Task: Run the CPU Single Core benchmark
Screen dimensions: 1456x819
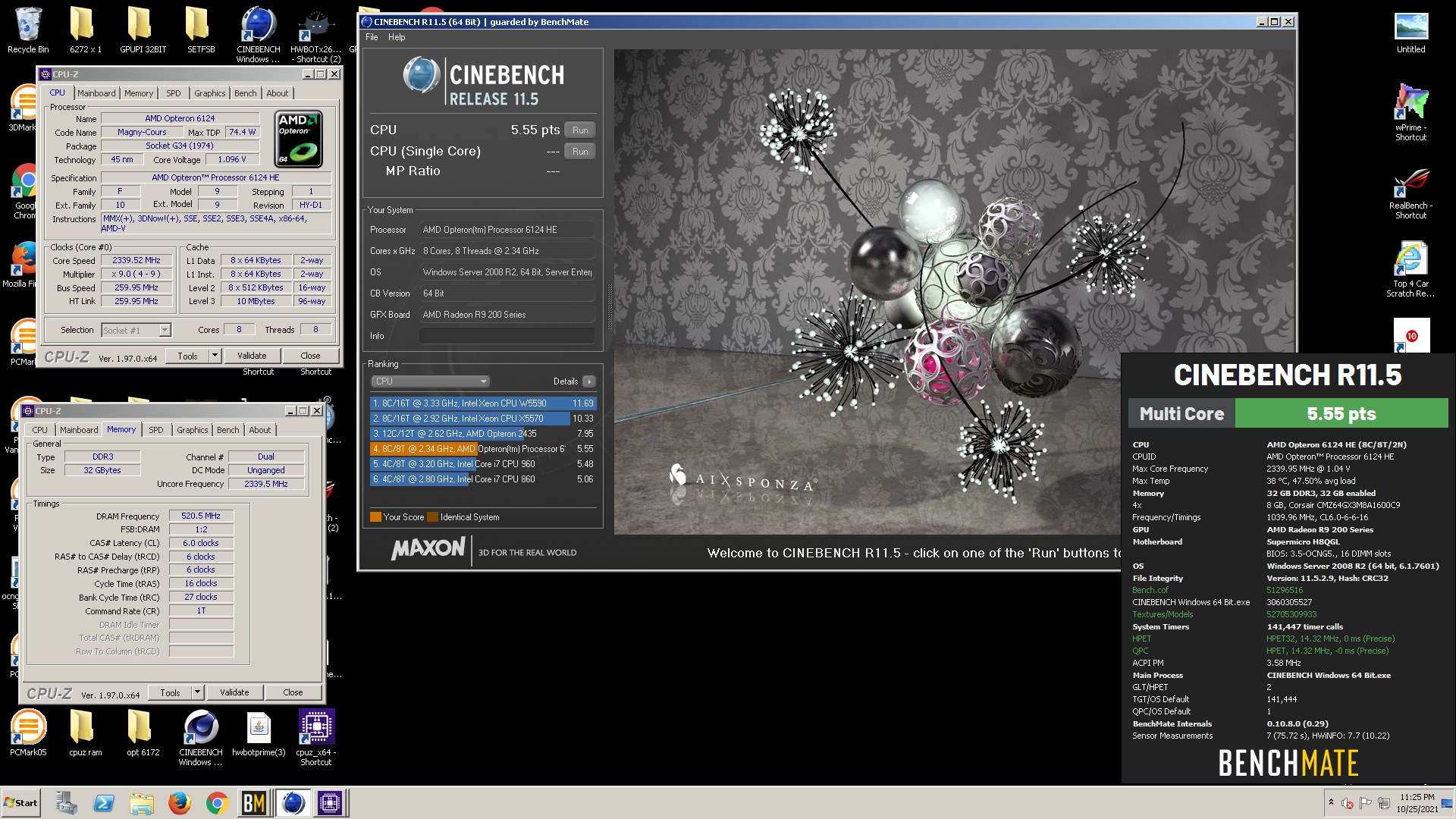Action: pos(580,151)
